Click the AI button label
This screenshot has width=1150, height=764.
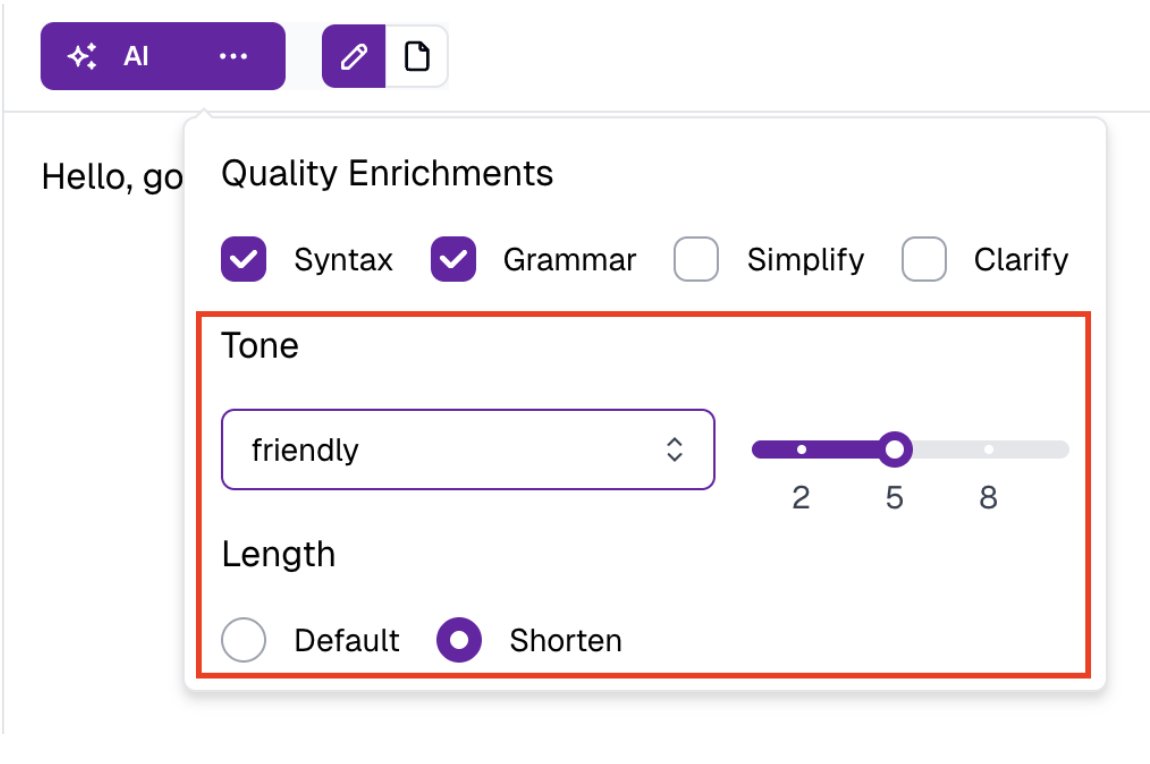point(136,57)
